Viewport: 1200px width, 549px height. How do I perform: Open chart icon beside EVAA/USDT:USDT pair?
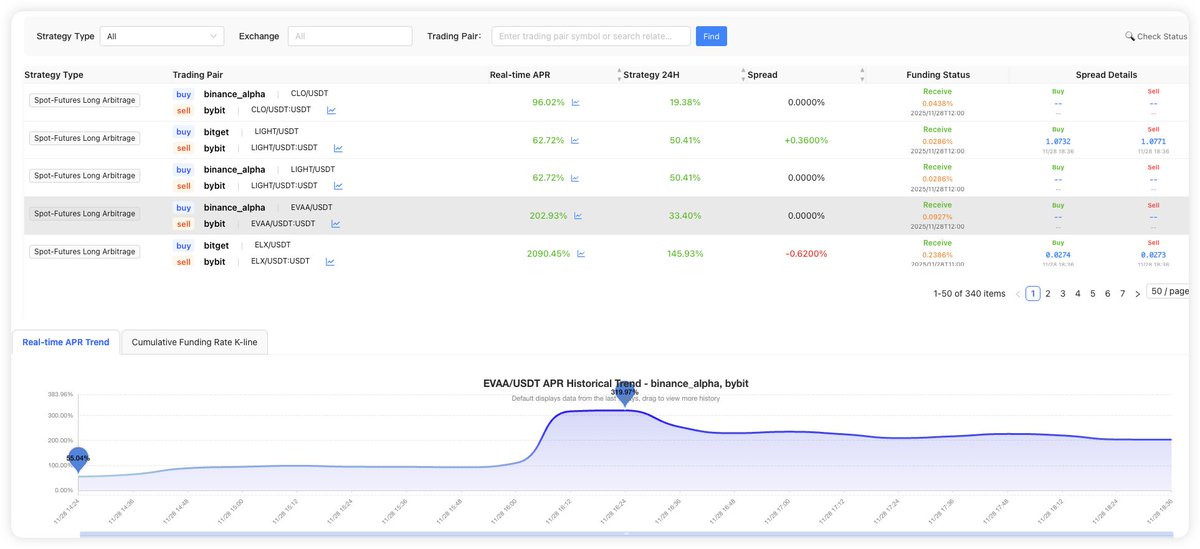point(336,224)
